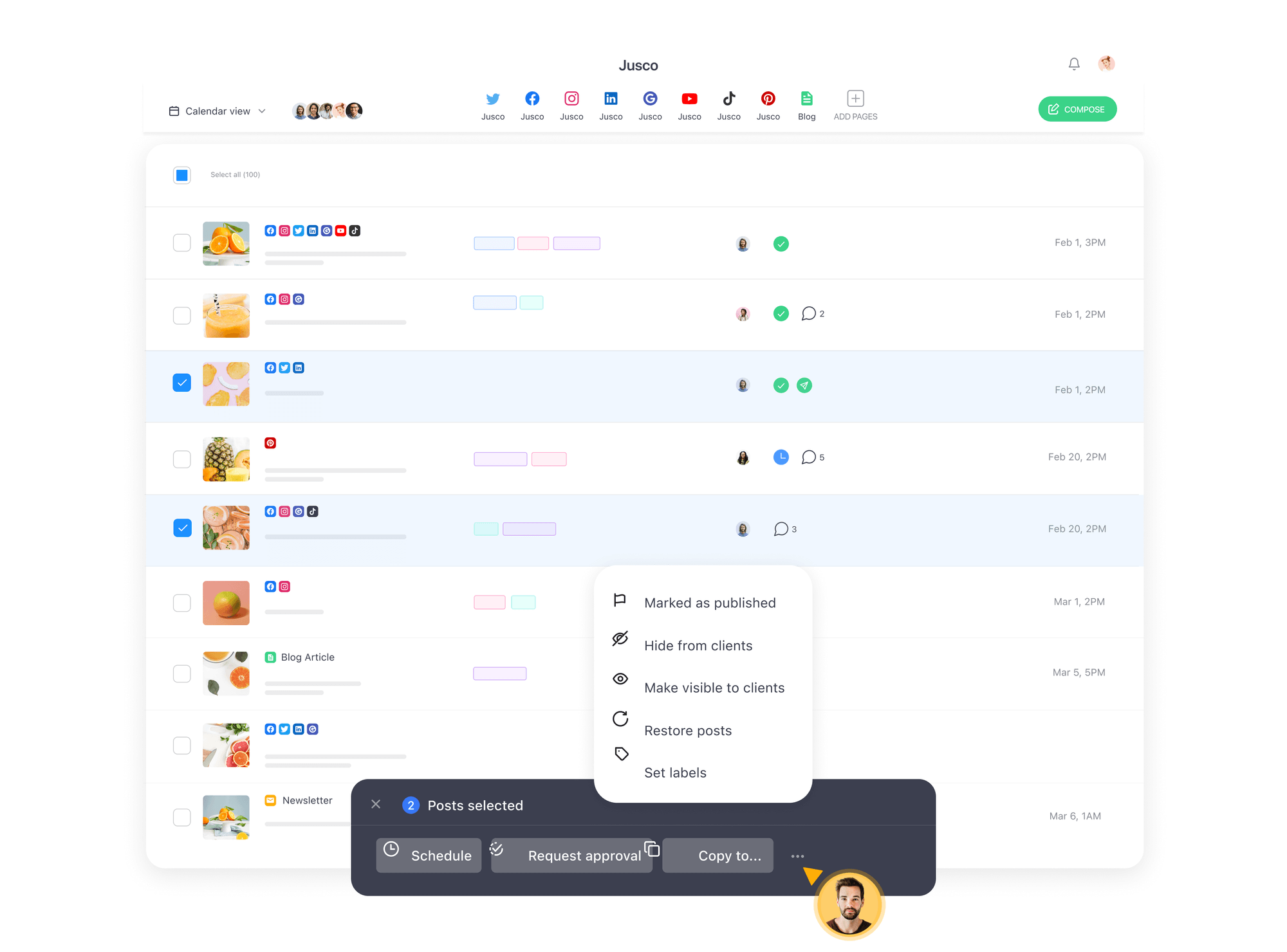
Task: Click the ADD PAGES icon
Action: [855, 98]
